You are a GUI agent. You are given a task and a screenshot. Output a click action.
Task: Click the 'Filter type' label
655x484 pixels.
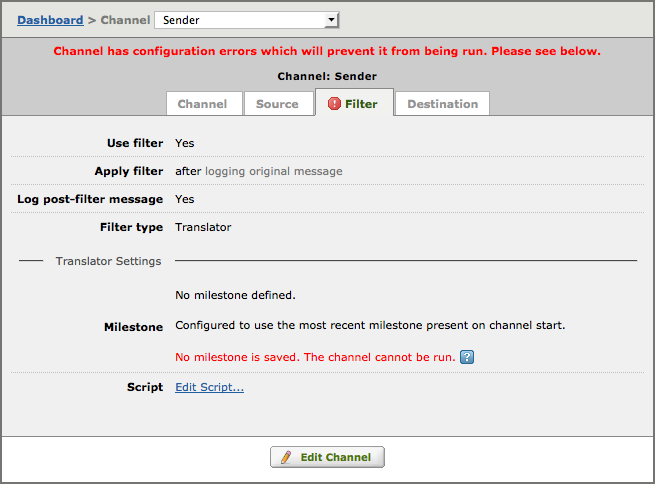(131, 227)
